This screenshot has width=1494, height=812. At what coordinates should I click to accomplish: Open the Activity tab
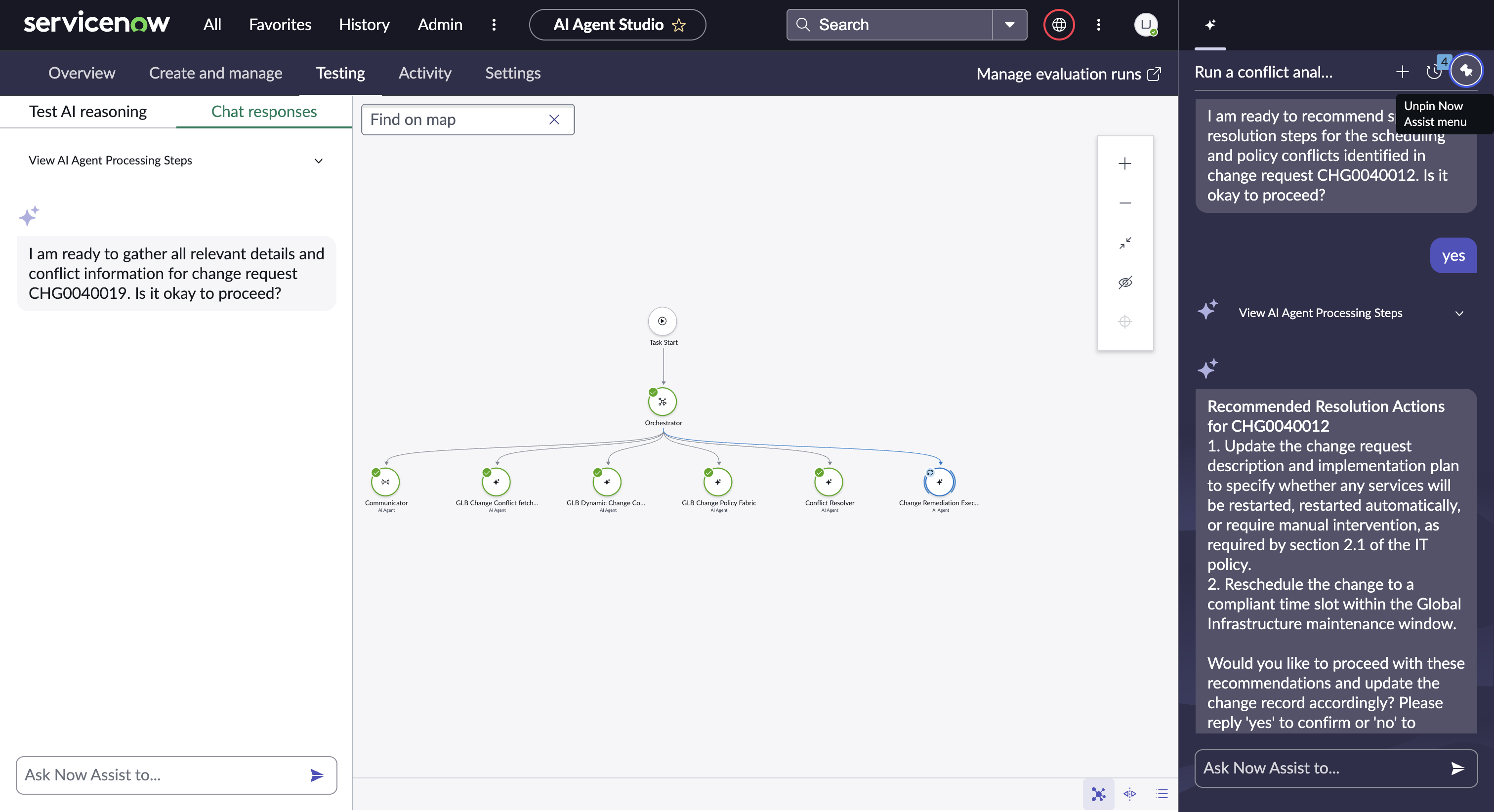(424, 73)
